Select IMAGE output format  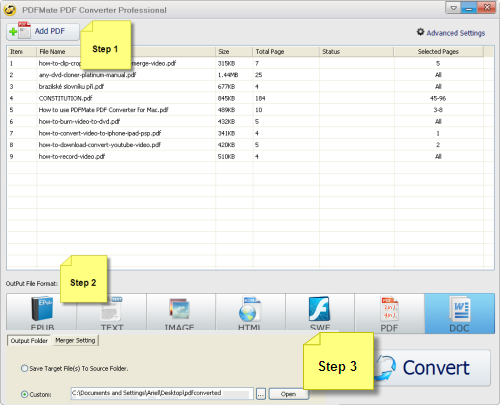tap(181, 312)
